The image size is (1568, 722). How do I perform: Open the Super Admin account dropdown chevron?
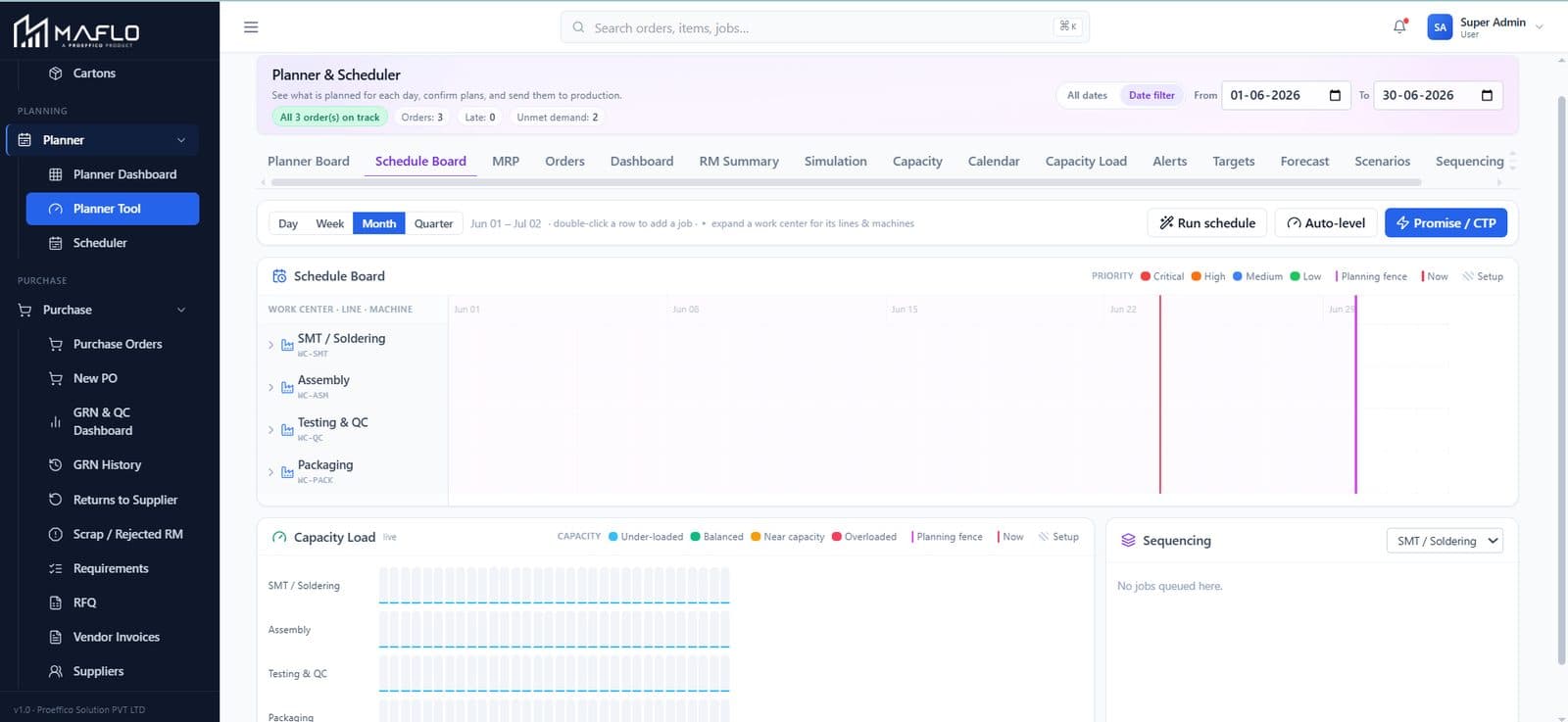(1540, 27)
